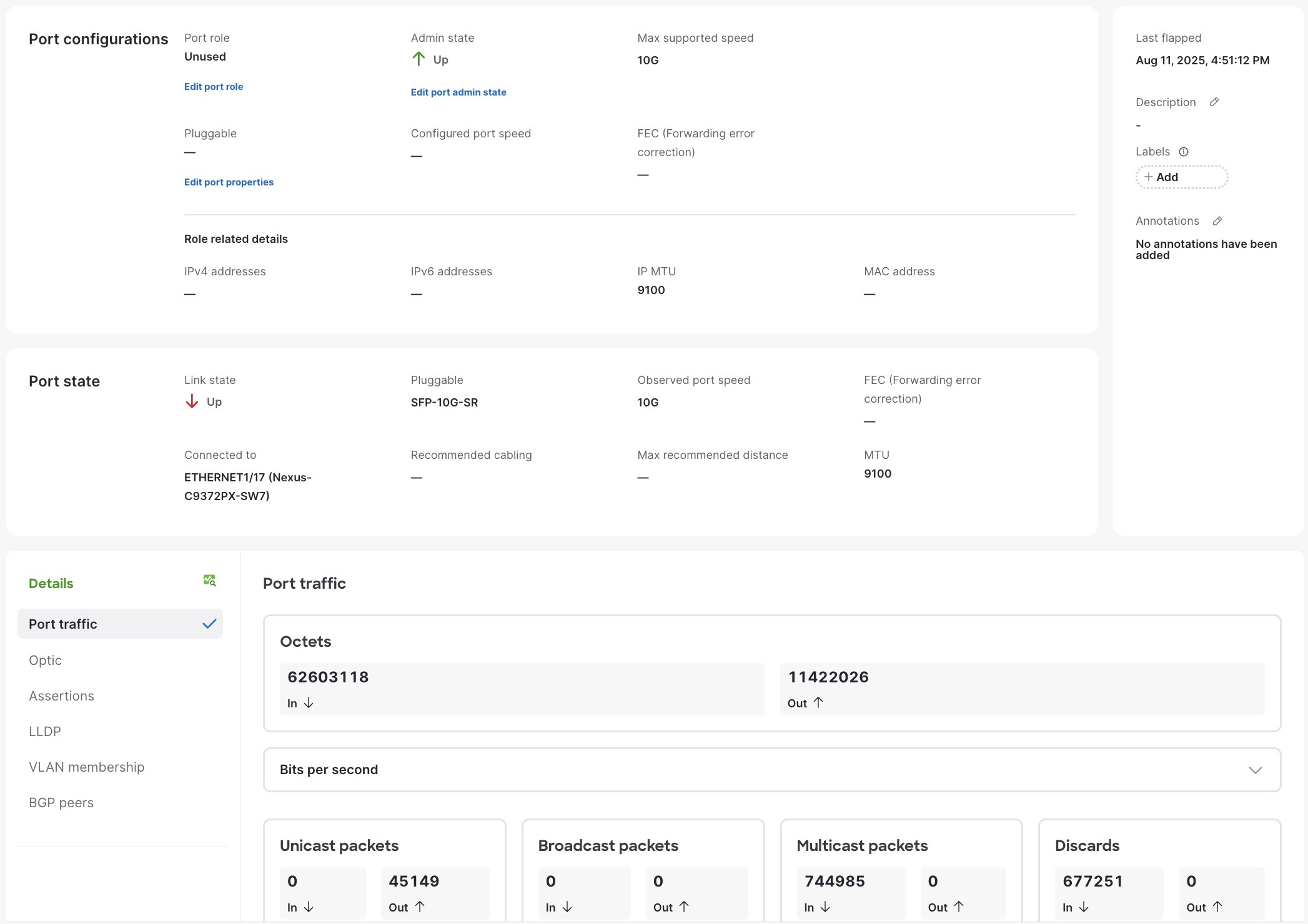This screenshot has height=924, width=1308.
Task: Click the connected device ETHERNET1/17 text
Action: (248, 486)
